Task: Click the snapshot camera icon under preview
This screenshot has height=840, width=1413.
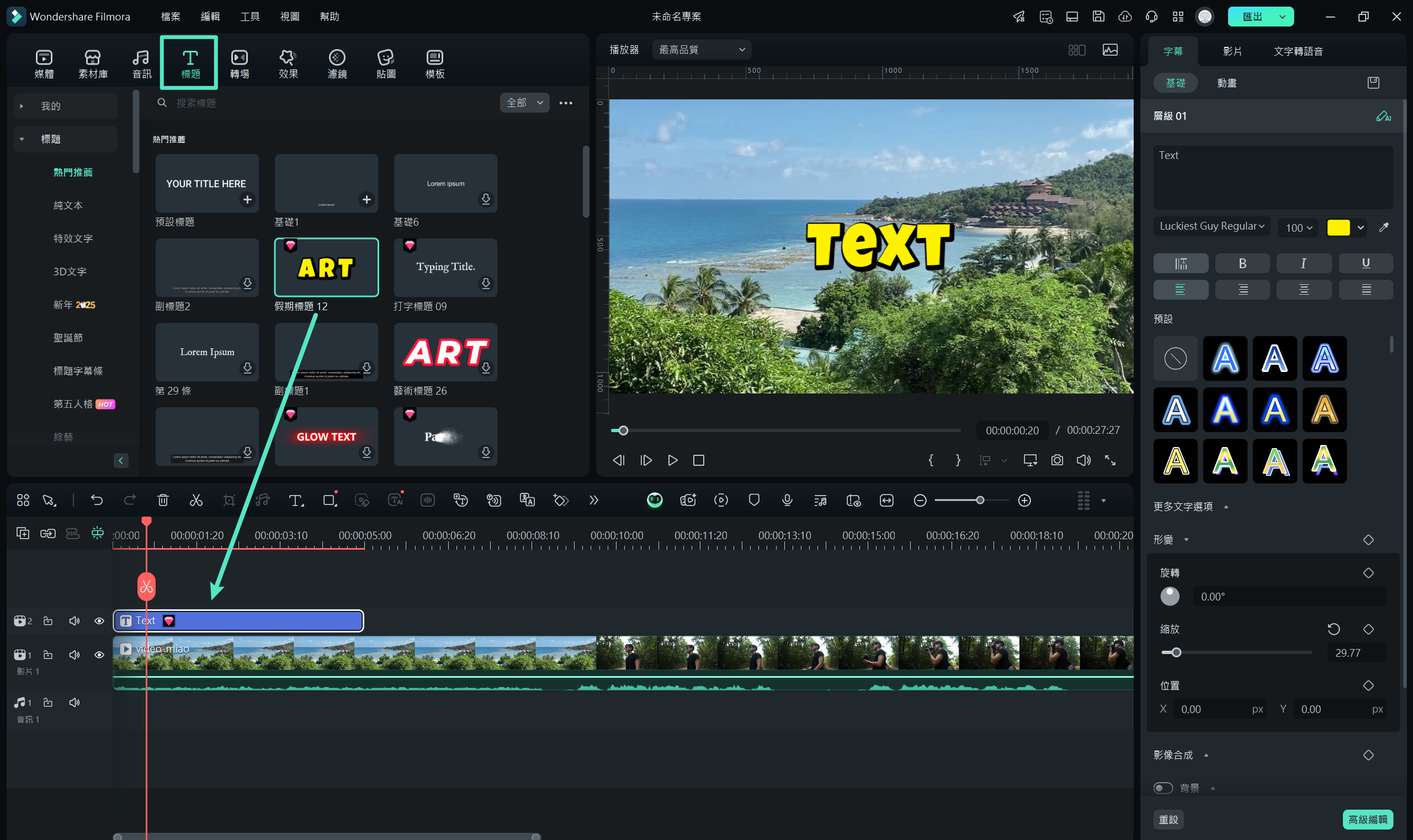Action: pyautogui.click(x=1057, y=460)
